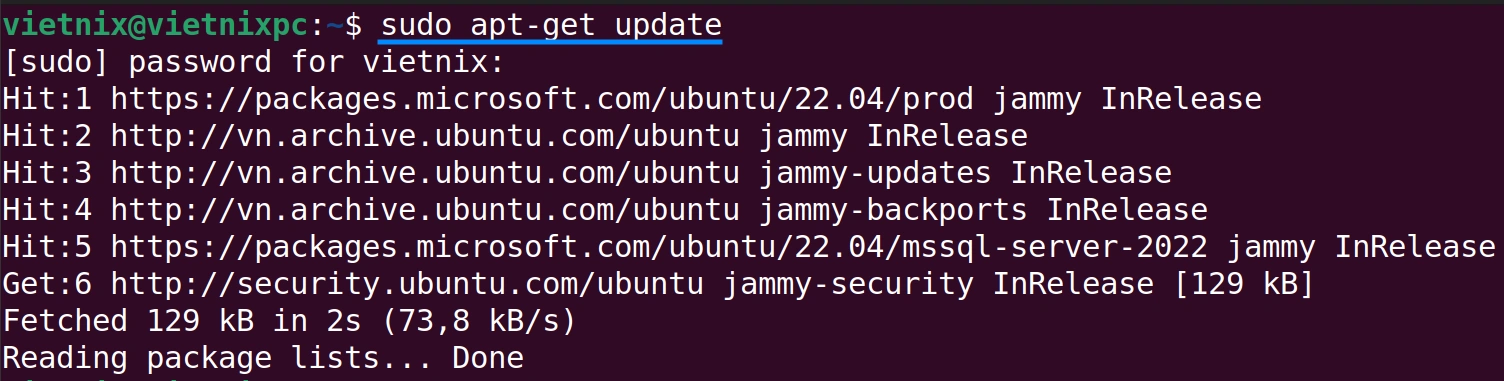The width and height of the screenshot is (1504, 381).
Task: Click the dollar sign prompt symbol
Action: pyautogui.click(x=355, y=25)
